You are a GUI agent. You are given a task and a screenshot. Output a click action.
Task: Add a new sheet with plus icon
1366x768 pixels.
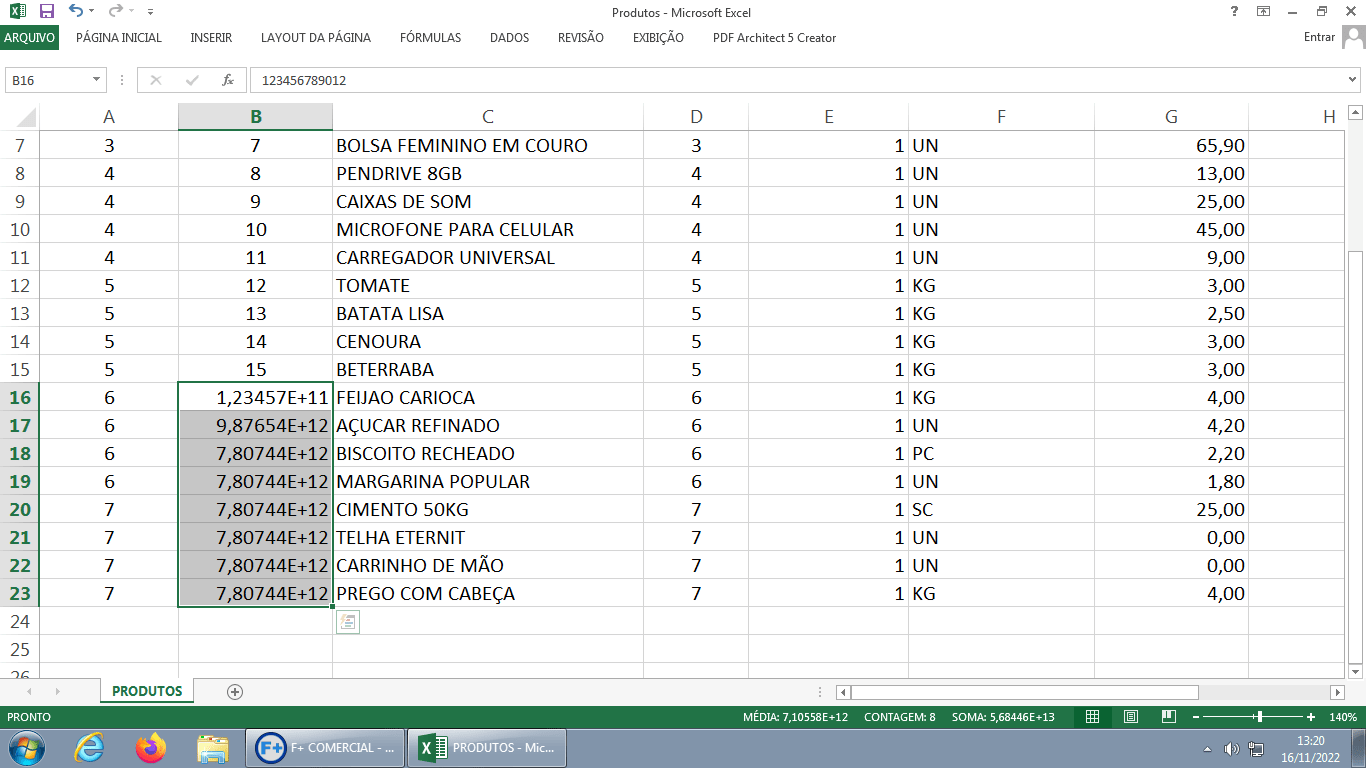235,691
